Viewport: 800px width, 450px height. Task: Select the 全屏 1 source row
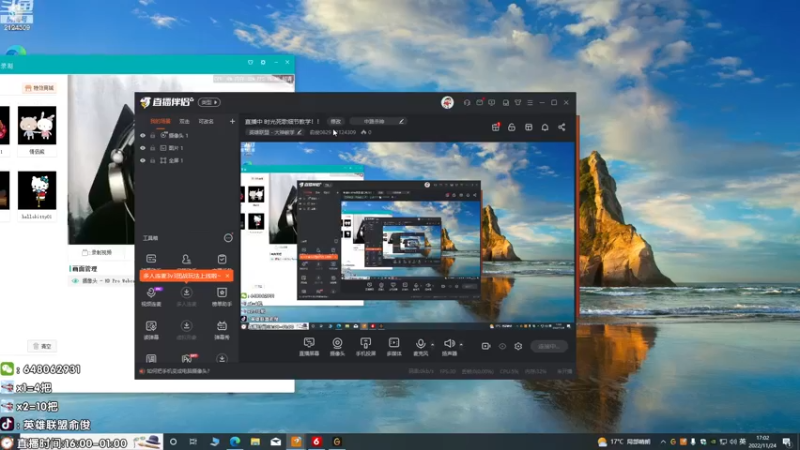click(187, 160)
